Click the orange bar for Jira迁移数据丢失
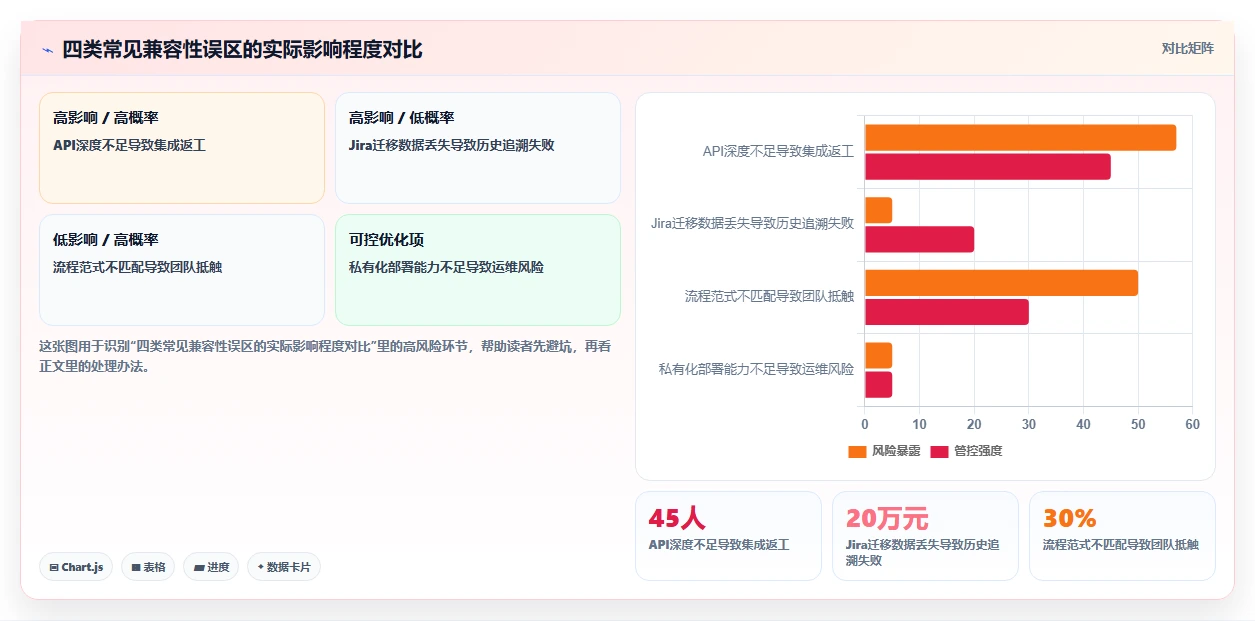The width and height of the screenshot is (1255, 621). [x=878, y=210]
